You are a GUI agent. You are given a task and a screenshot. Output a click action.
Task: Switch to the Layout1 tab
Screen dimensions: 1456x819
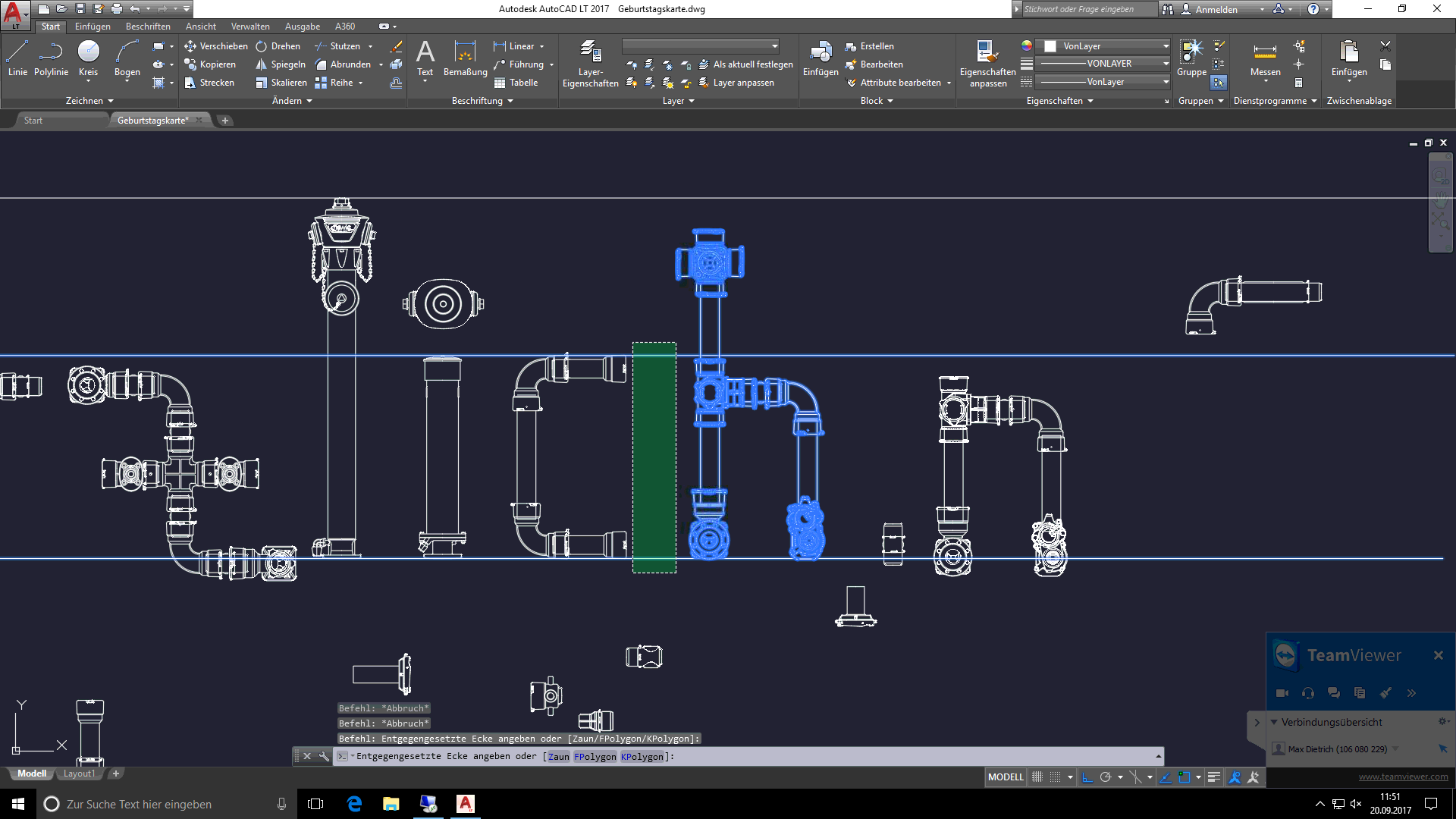(x=79, y=773)
